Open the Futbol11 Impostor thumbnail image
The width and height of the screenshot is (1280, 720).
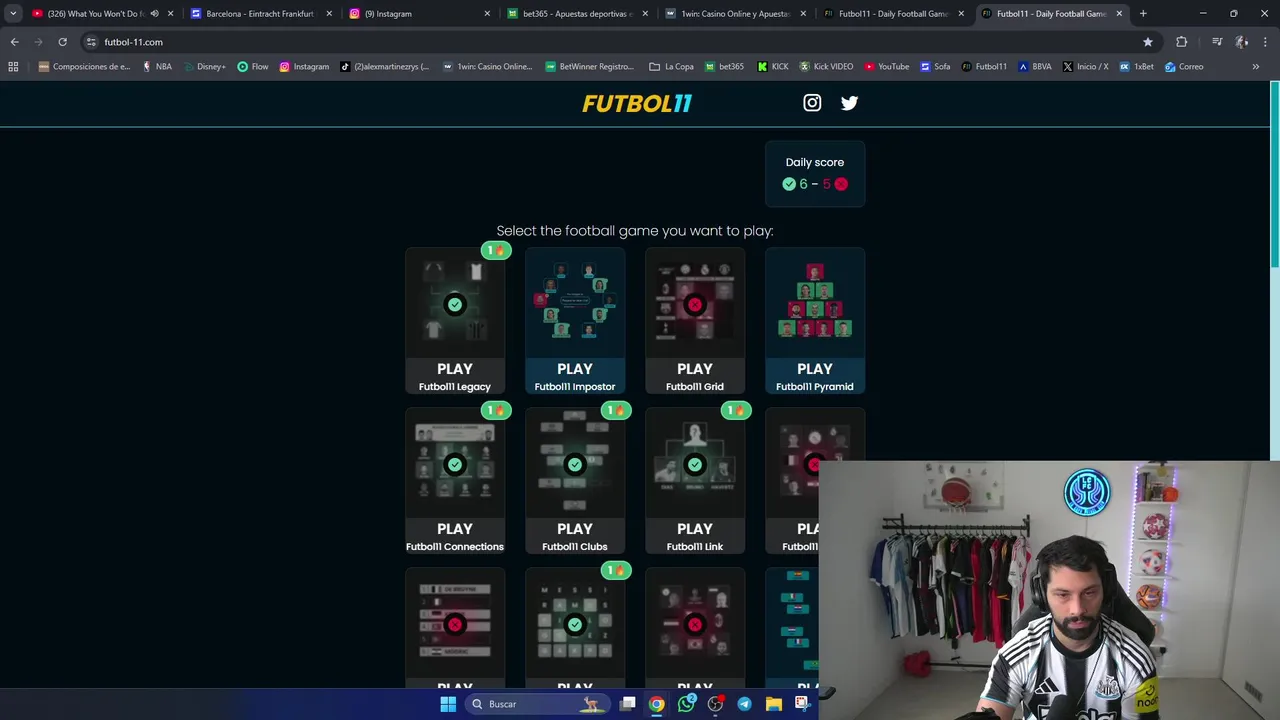(575, 303)
